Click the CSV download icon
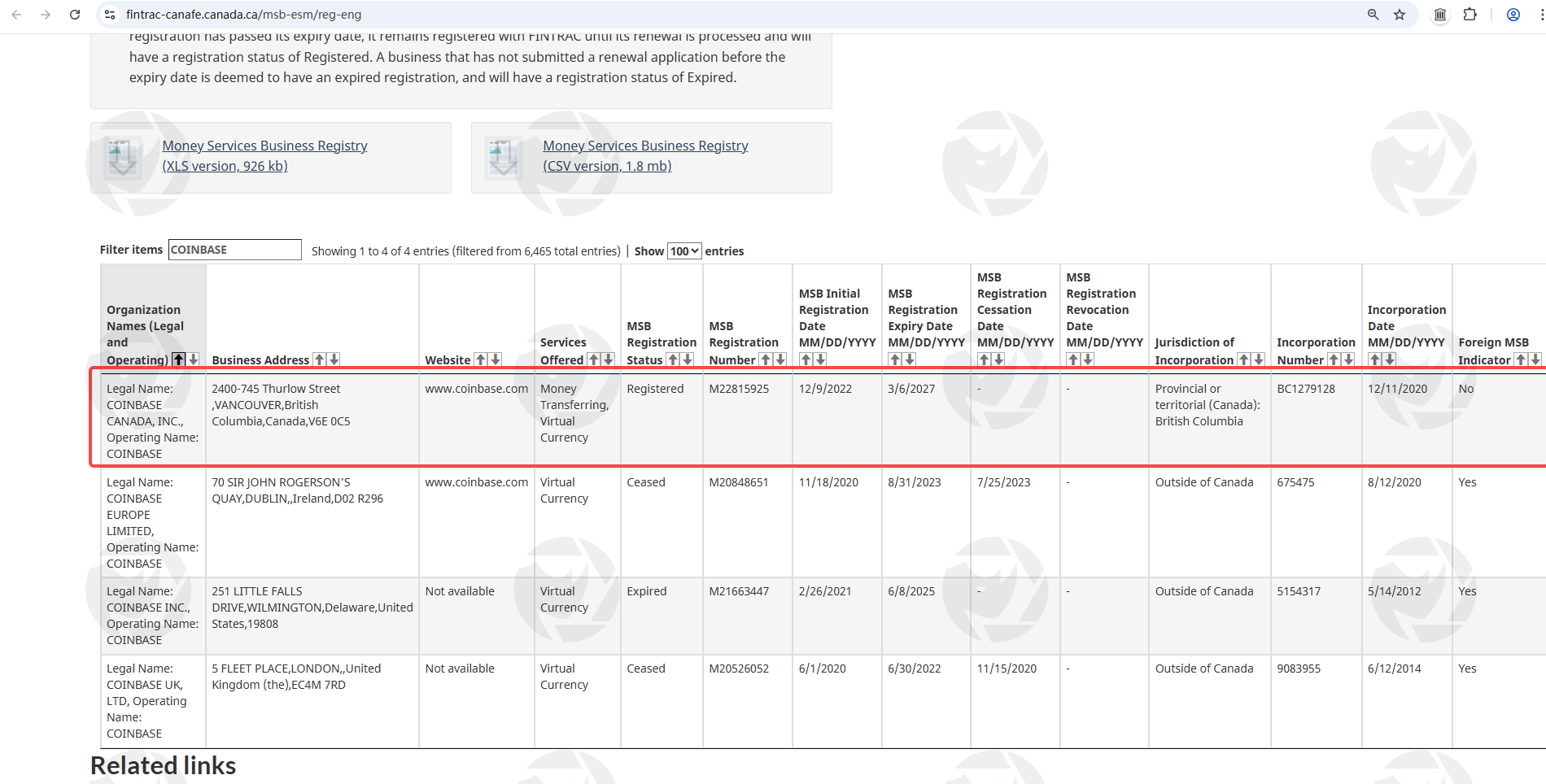 click(504, 157)
